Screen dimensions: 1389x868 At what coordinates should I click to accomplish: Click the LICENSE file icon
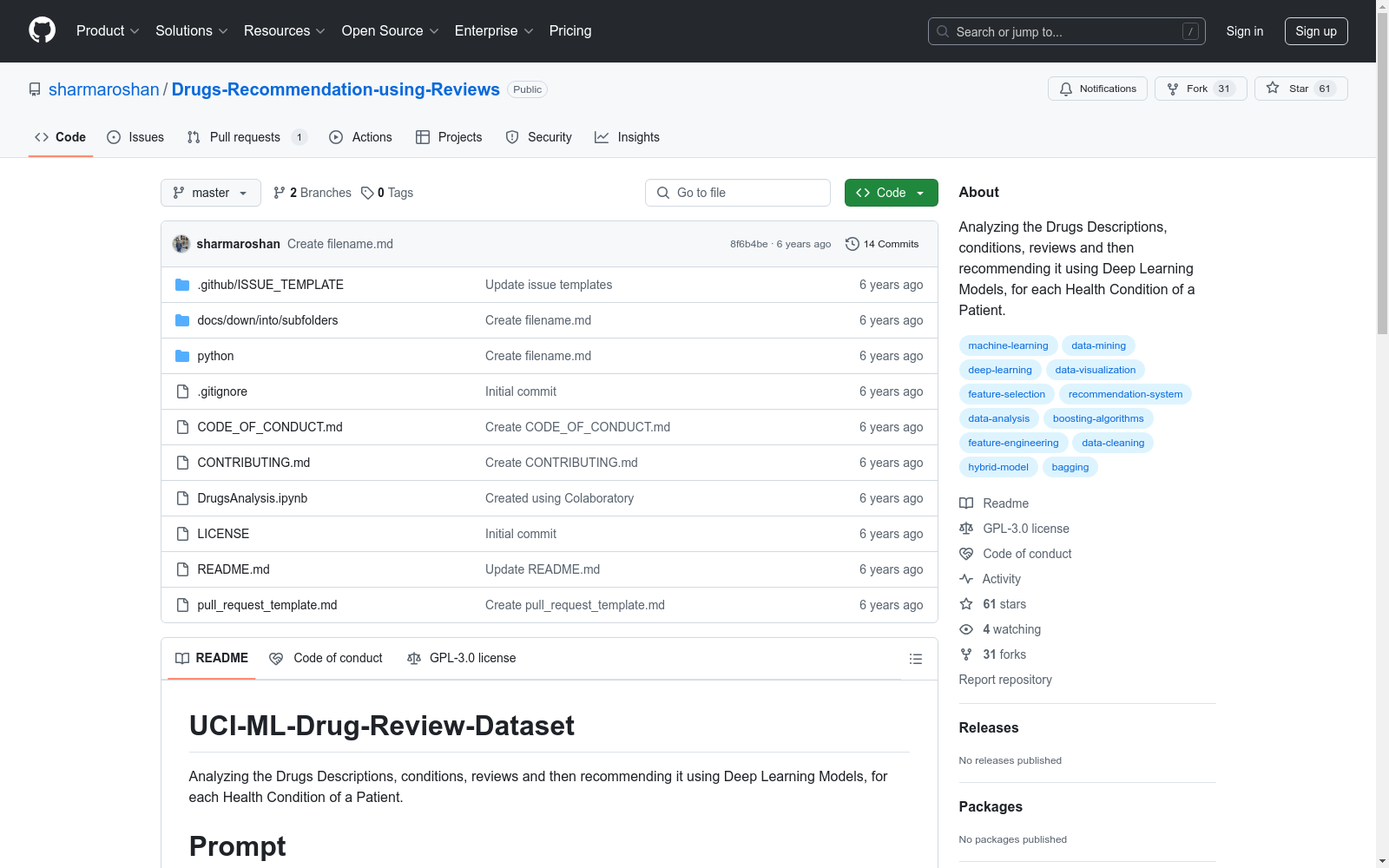pos(182,534)
